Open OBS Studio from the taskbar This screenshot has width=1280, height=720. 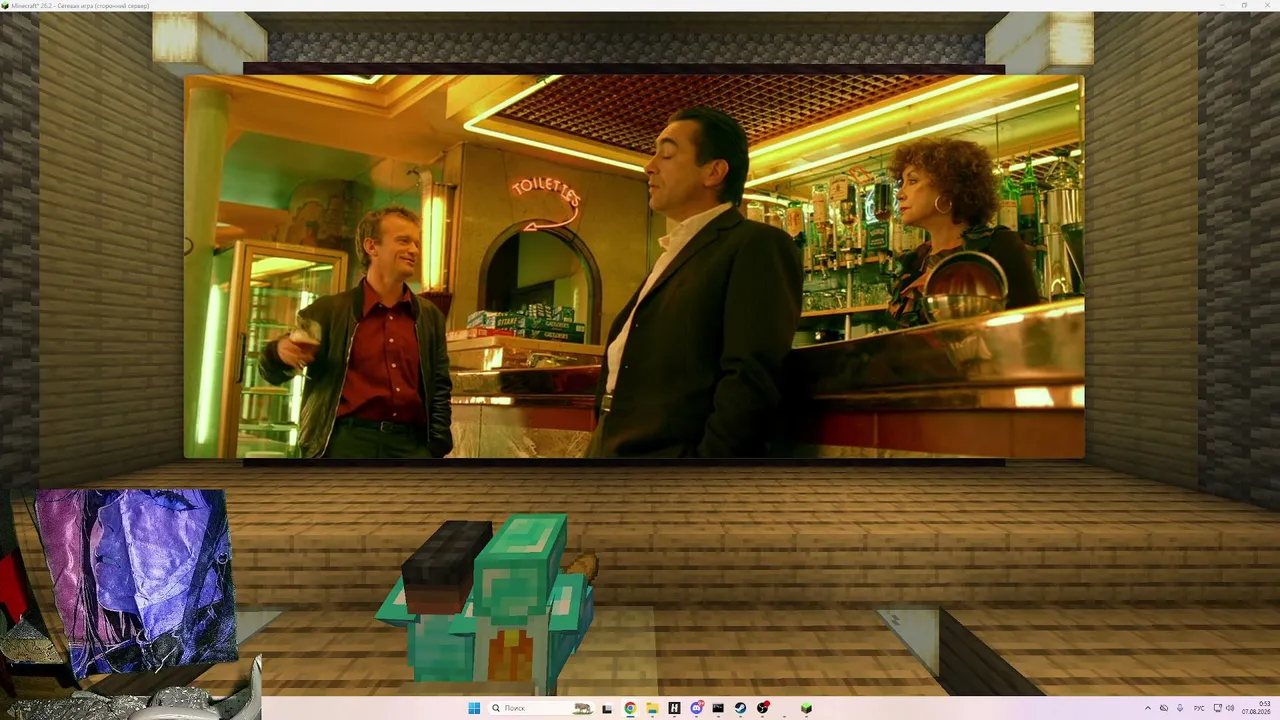[763, 708]
